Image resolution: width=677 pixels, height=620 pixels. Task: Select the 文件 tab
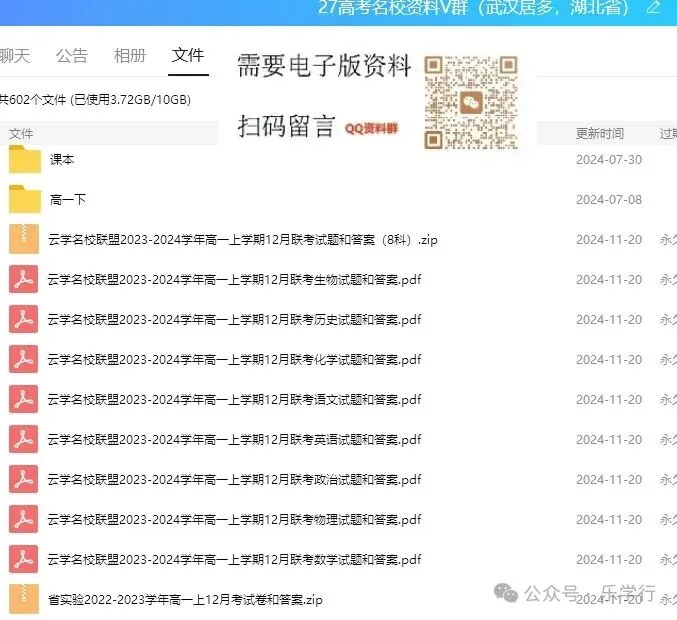tap(188, 55)
